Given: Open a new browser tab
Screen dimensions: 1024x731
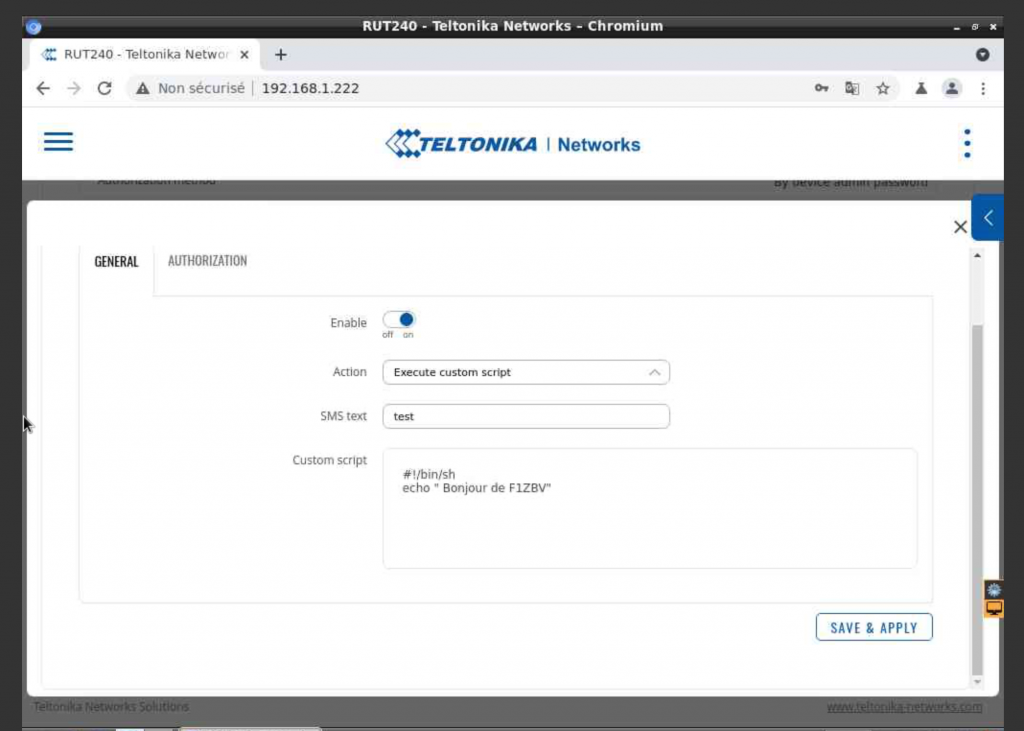Looking at the screenshot, I should pos(281,55).
